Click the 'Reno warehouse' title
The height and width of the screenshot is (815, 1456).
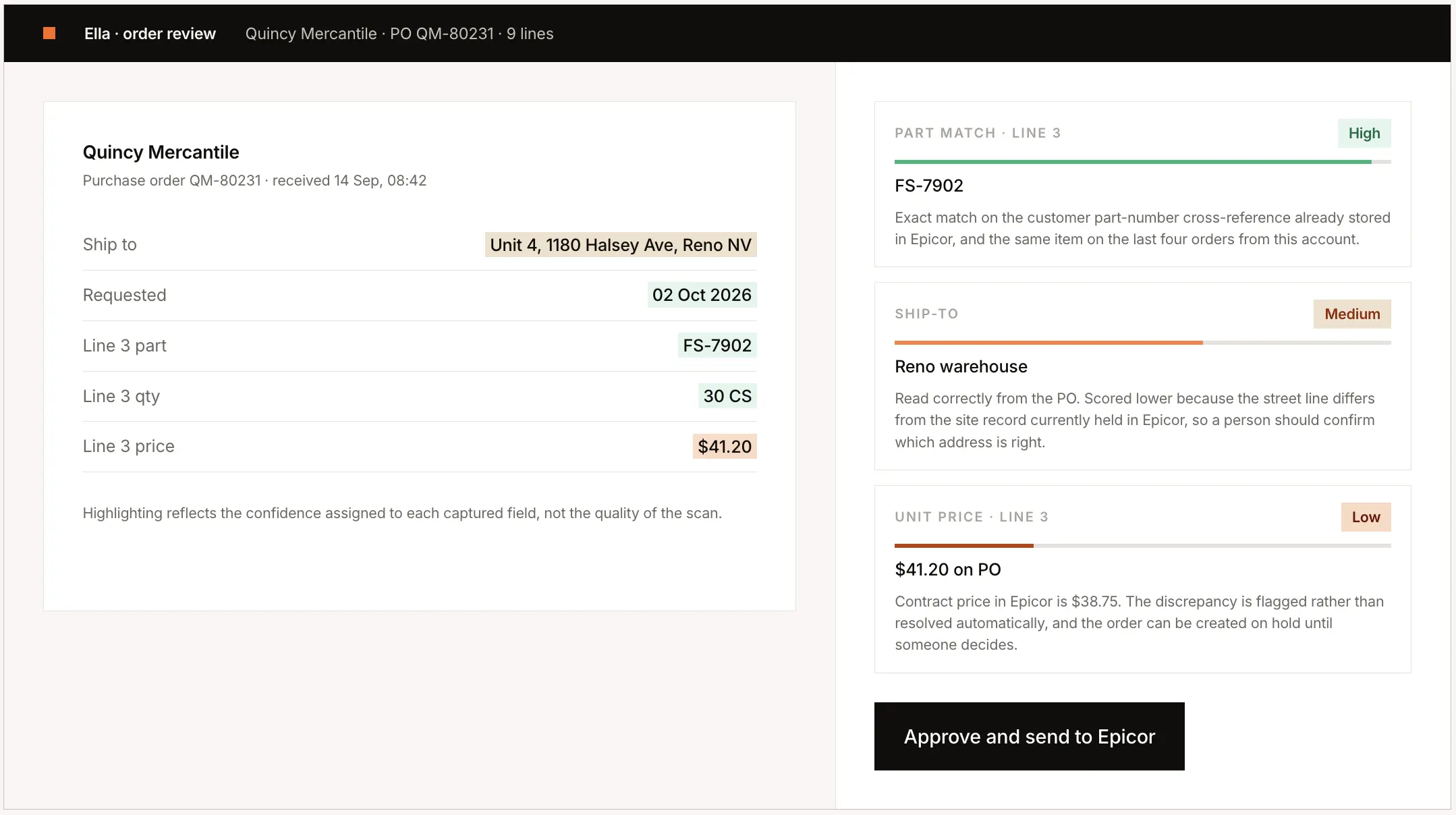click(961, 366)
